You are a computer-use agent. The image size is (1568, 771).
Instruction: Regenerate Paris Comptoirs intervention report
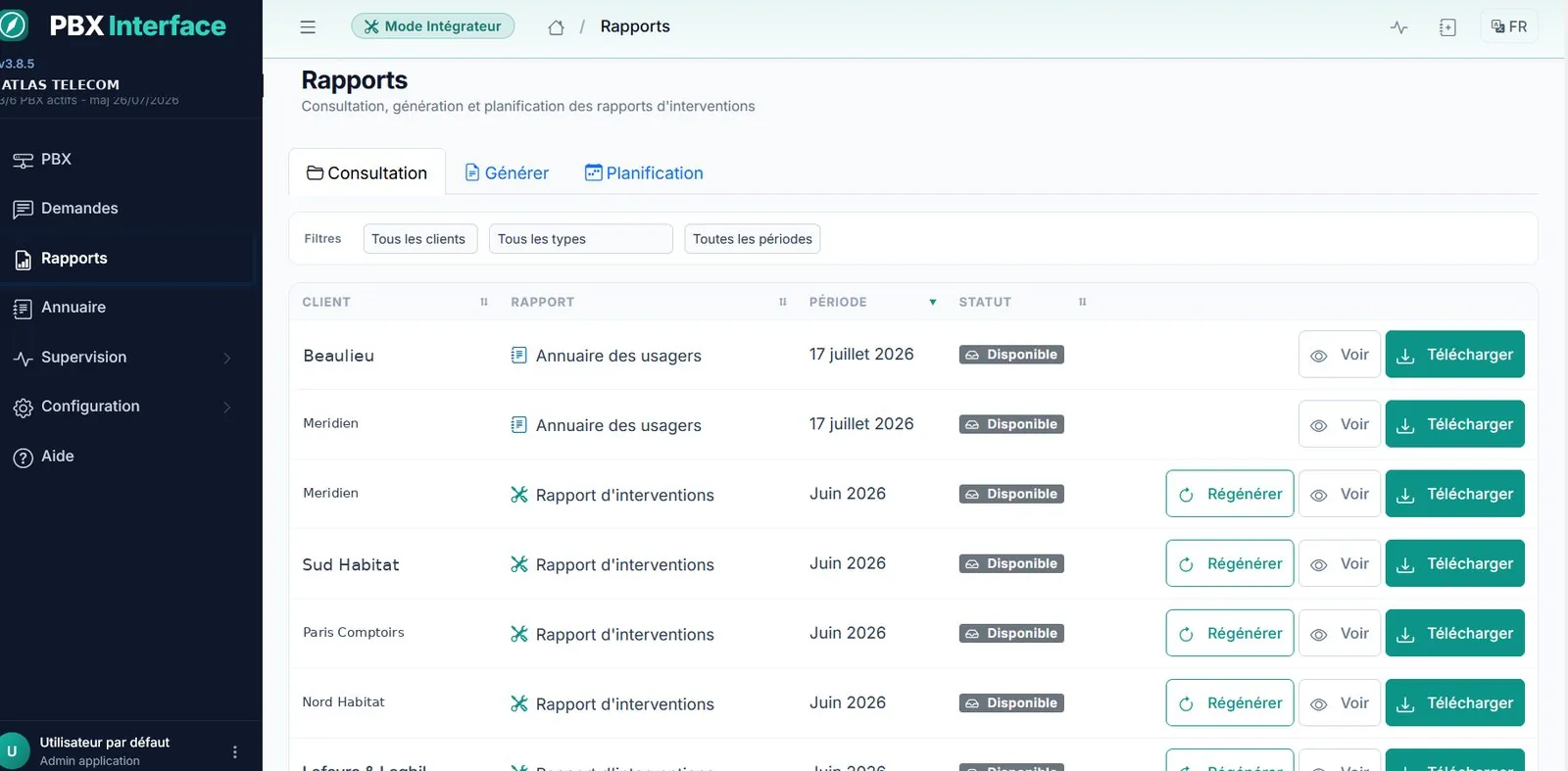(1229, 633)
